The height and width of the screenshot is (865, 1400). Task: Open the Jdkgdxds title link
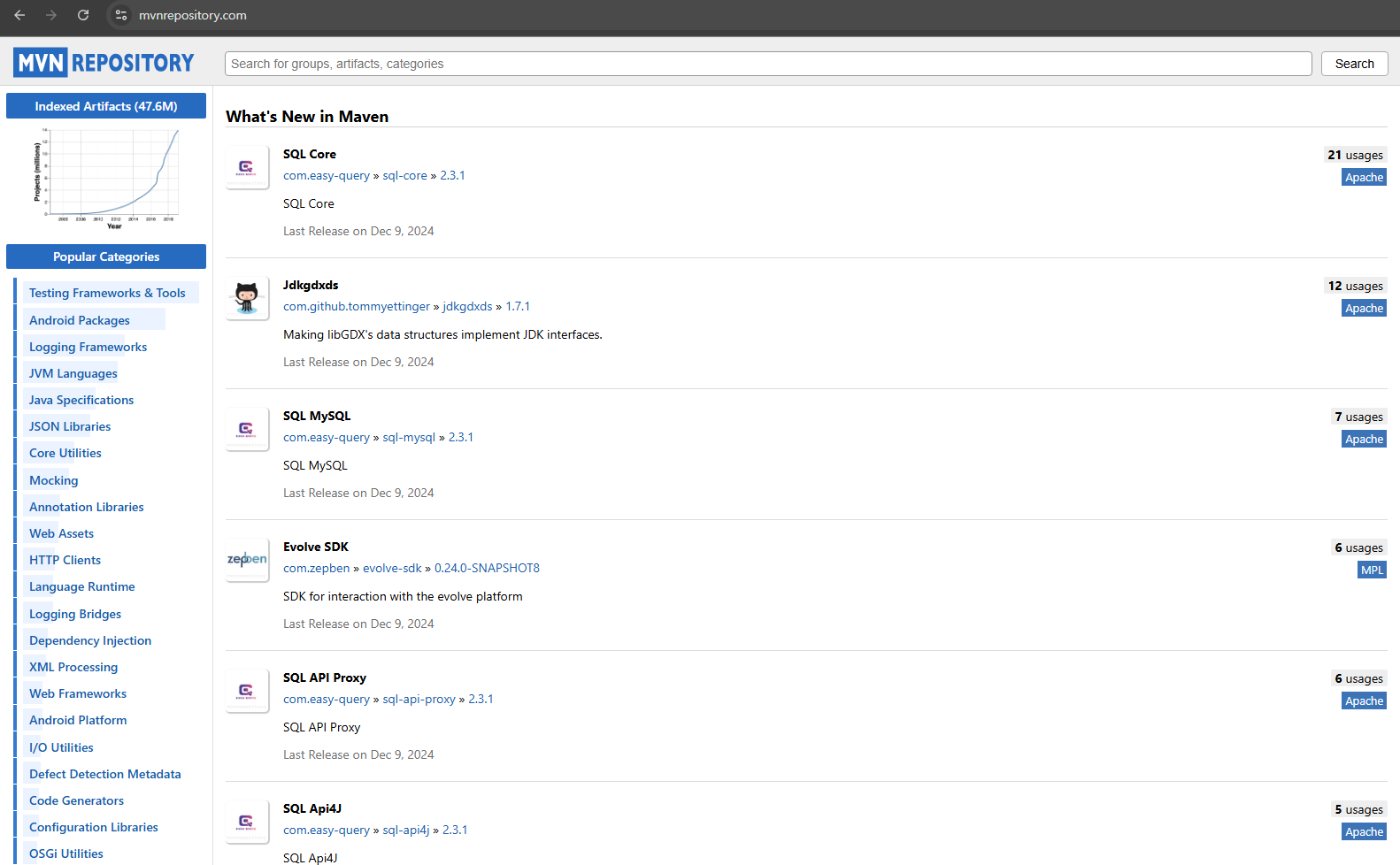311,285
